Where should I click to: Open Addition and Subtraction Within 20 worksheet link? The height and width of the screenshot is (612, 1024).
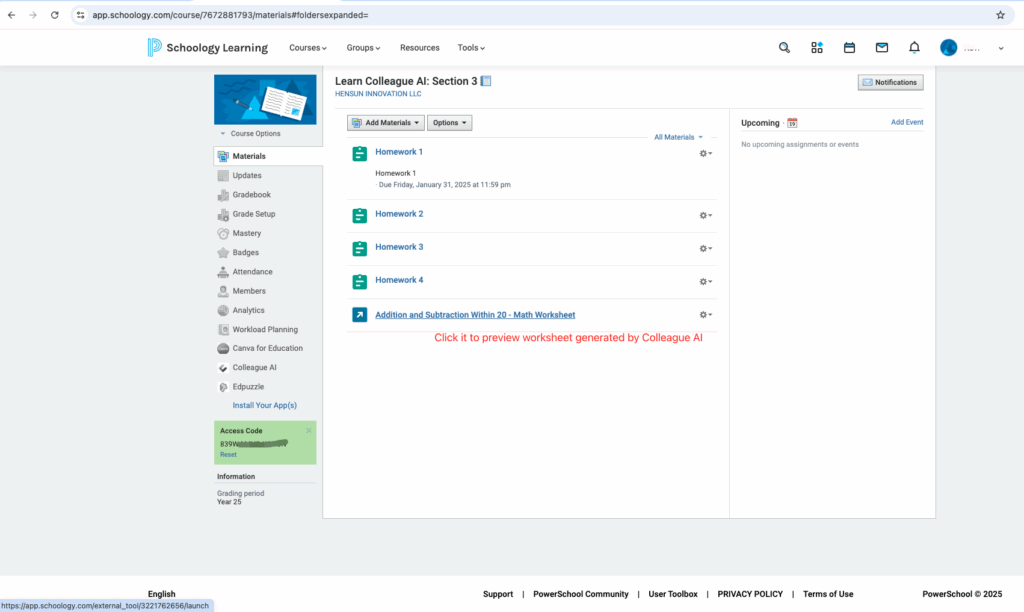pyautogui.click(x=474, y=315)
